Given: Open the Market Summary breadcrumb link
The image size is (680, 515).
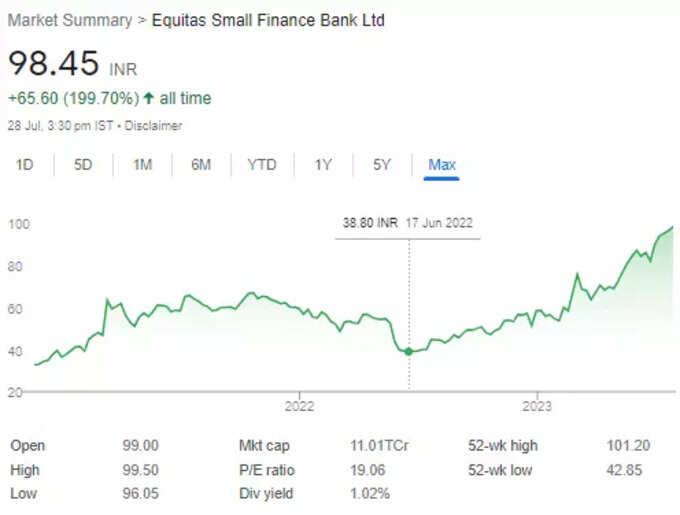Looking at the screenshot, I should pyautogui.click(x=70, y=20).
